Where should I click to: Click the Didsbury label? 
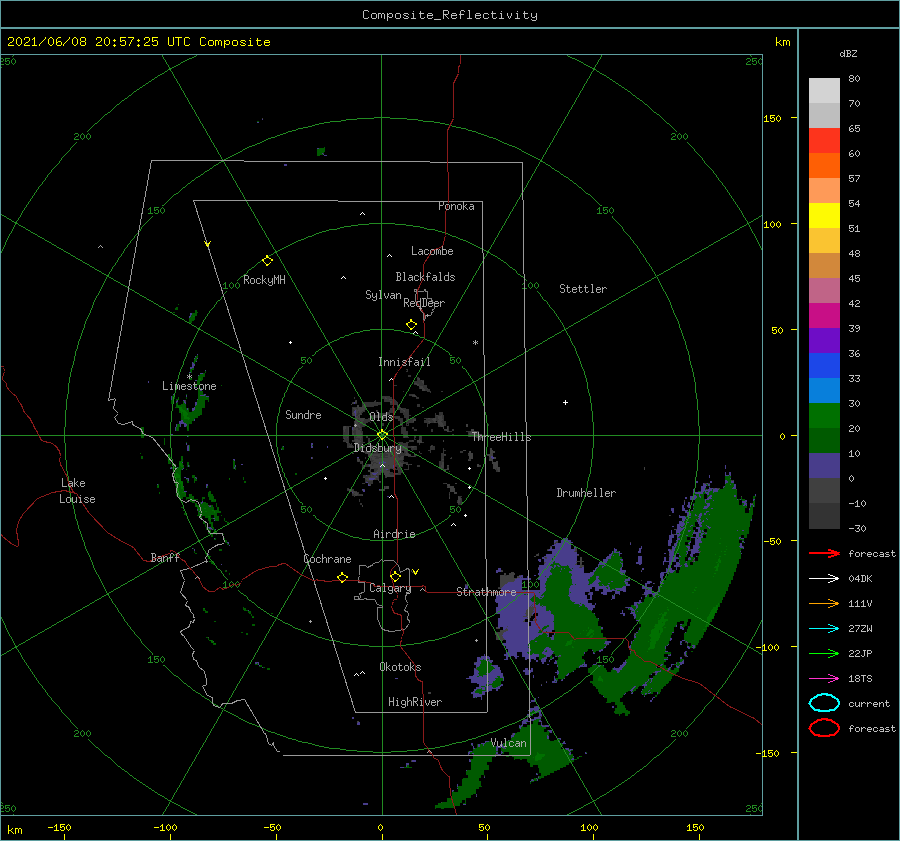click(378, 448)
